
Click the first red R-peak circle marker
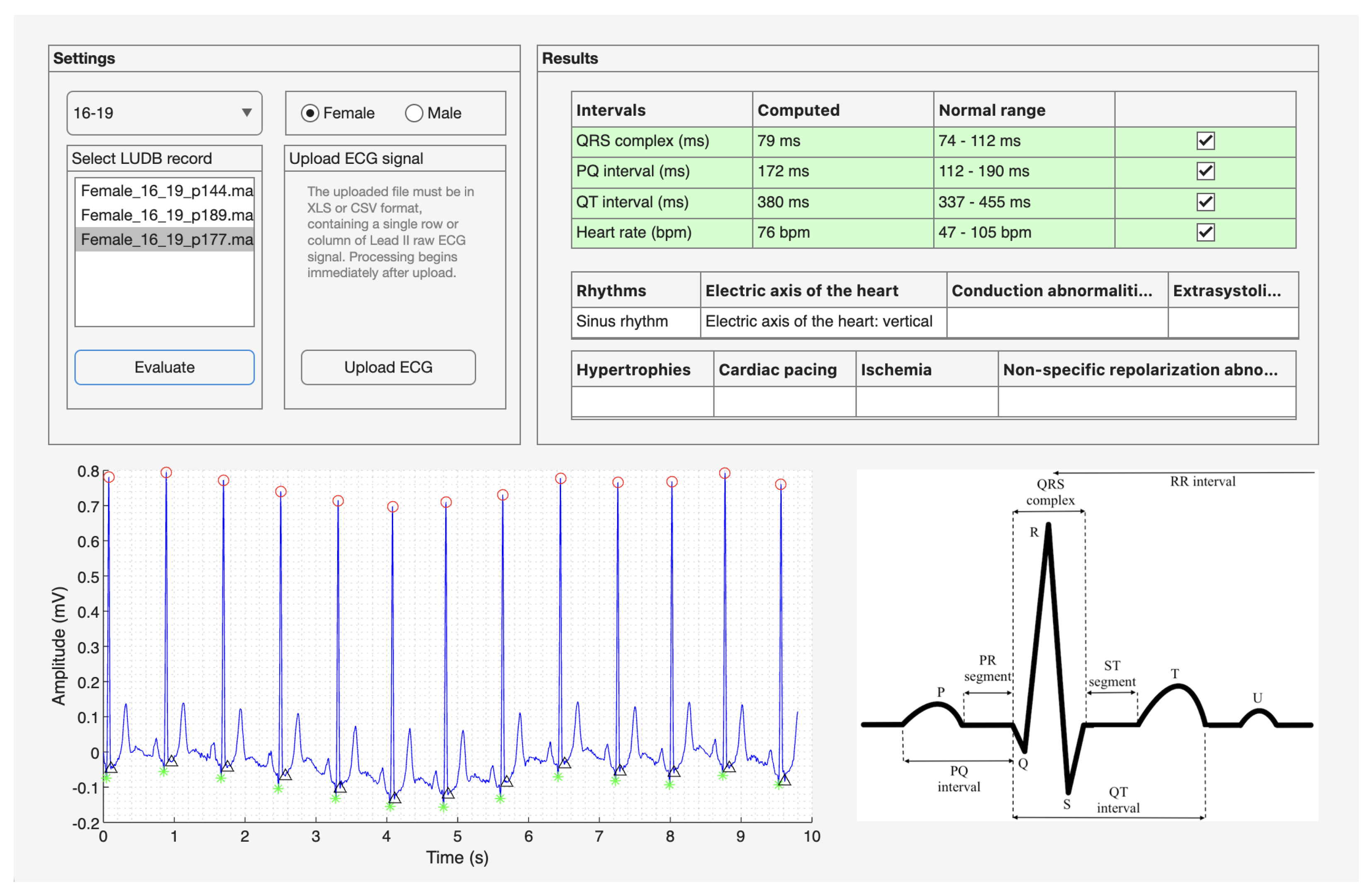click(x=109, y=477)
